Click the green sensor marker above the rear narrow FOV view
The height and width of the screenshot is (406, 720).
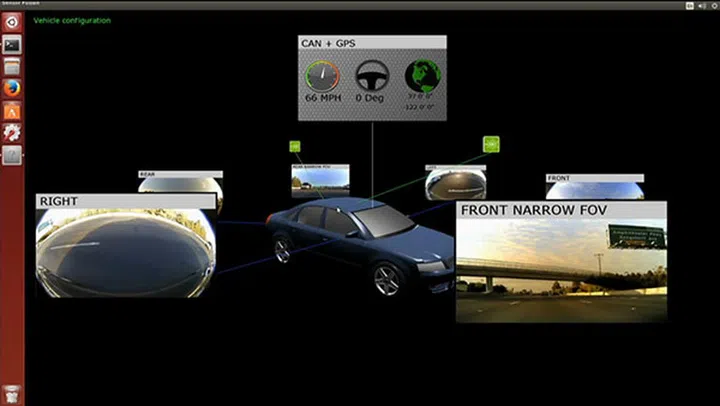tap(295, 146)
